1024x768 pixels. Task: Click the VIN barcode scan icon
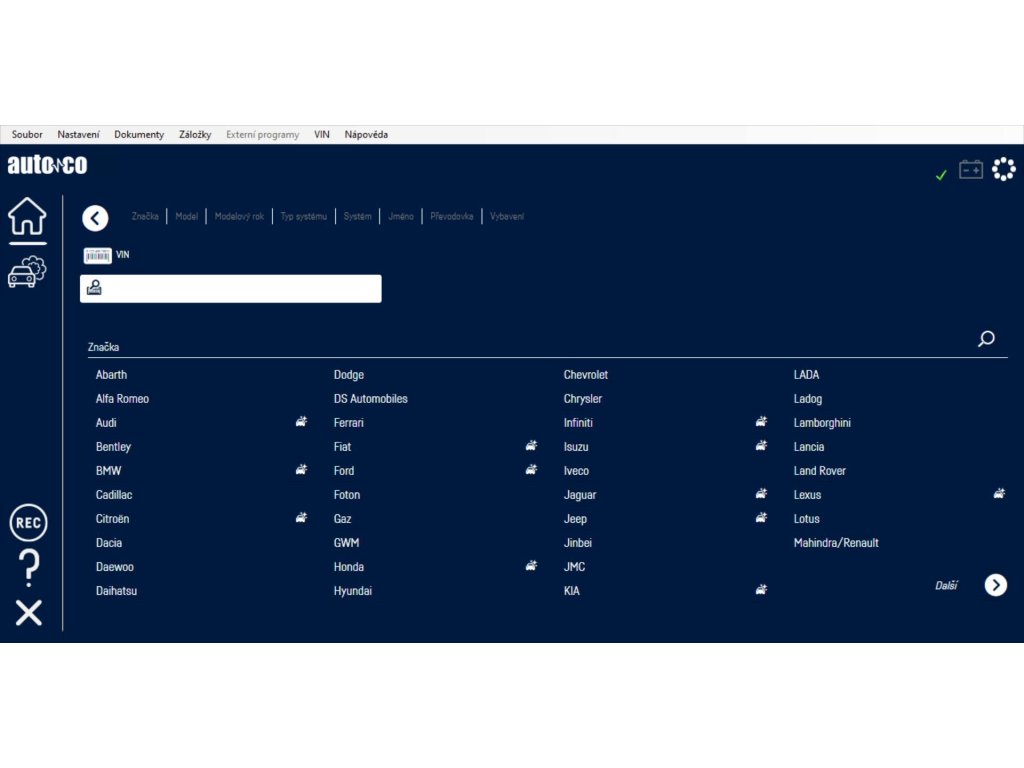[x=97, y=255]
